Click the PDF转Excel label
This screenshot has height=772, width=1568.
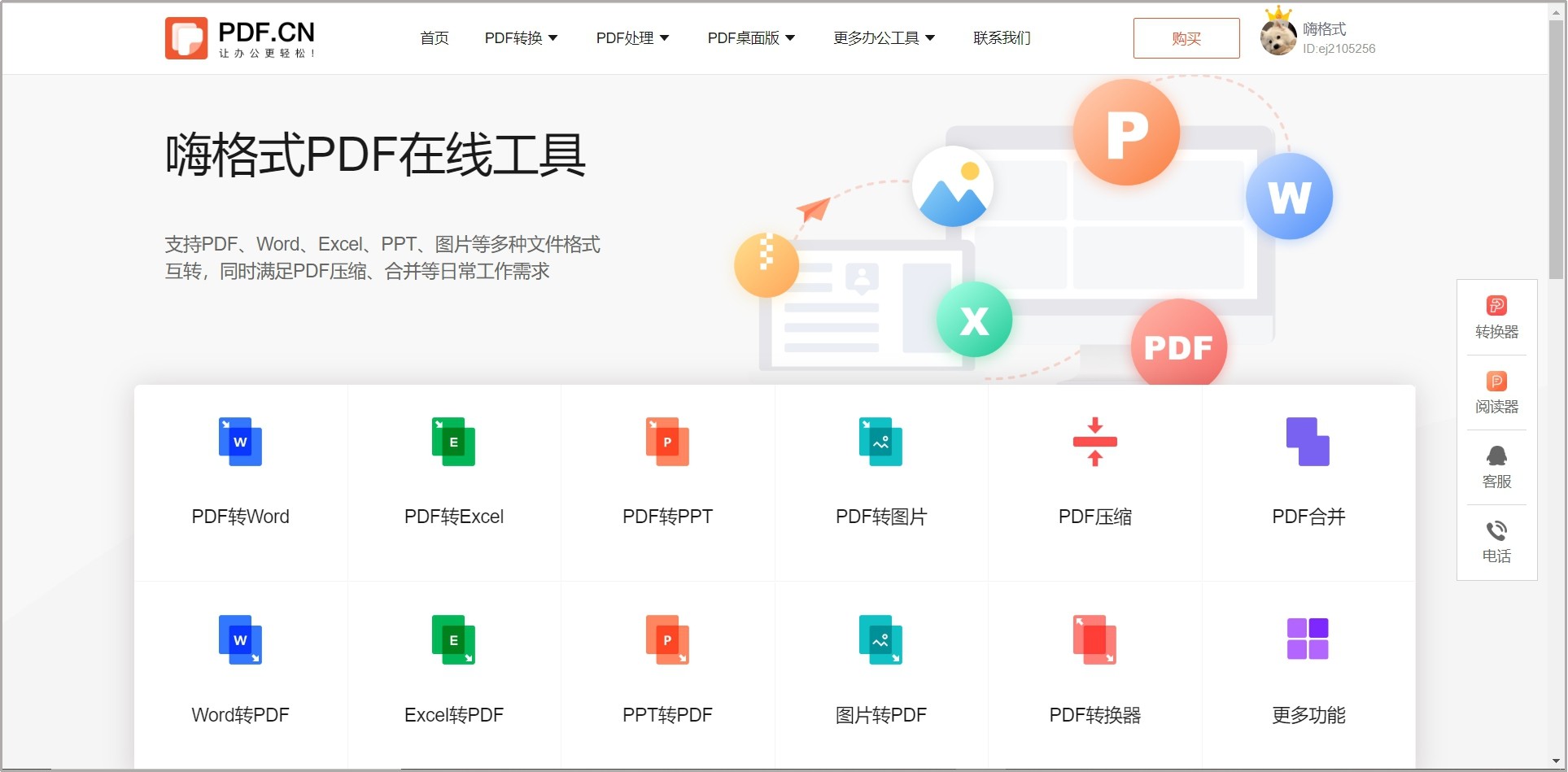click(x=454, y=517)
